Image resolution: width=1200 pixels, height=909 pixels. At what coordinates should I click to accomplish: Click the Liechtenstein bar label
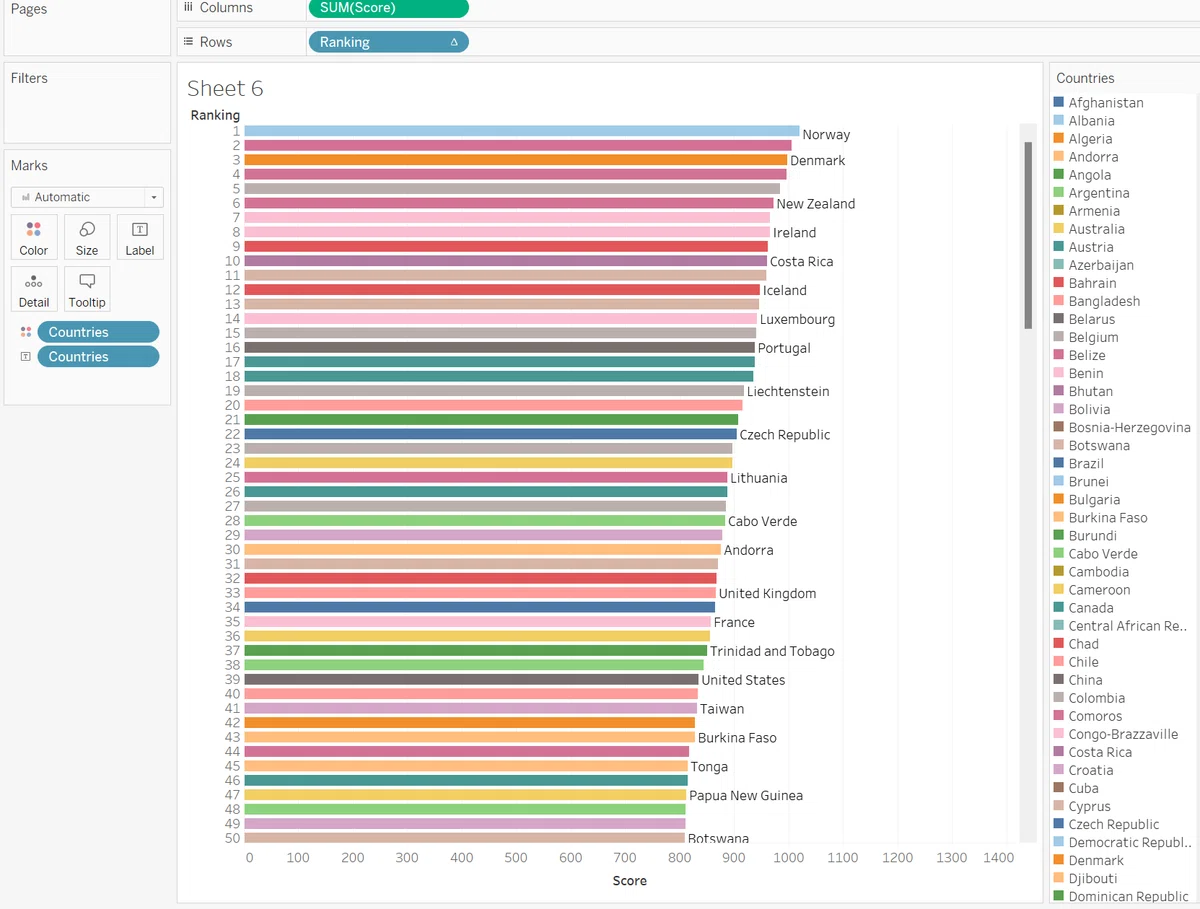tap(788, 391)
